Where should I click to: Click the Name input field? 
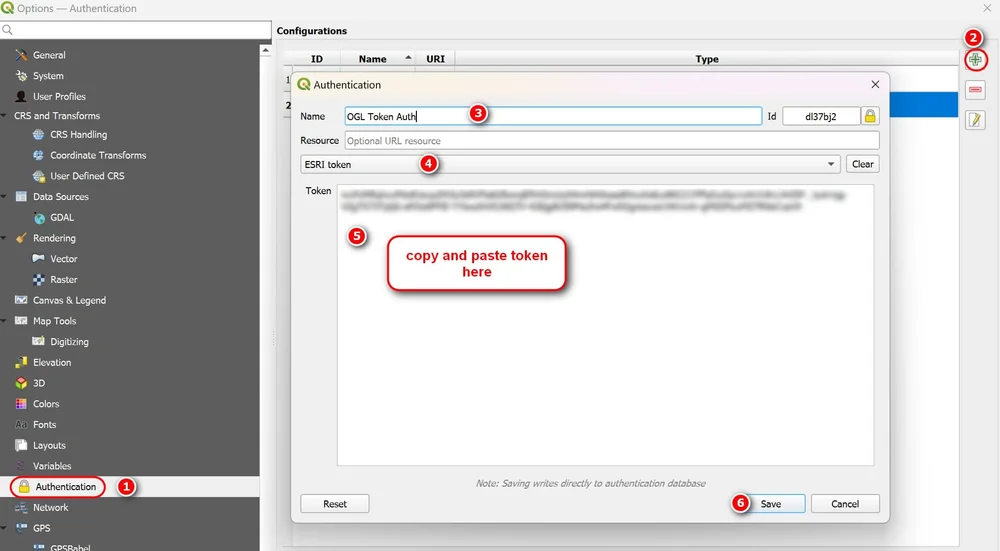(x=553, y=116)
